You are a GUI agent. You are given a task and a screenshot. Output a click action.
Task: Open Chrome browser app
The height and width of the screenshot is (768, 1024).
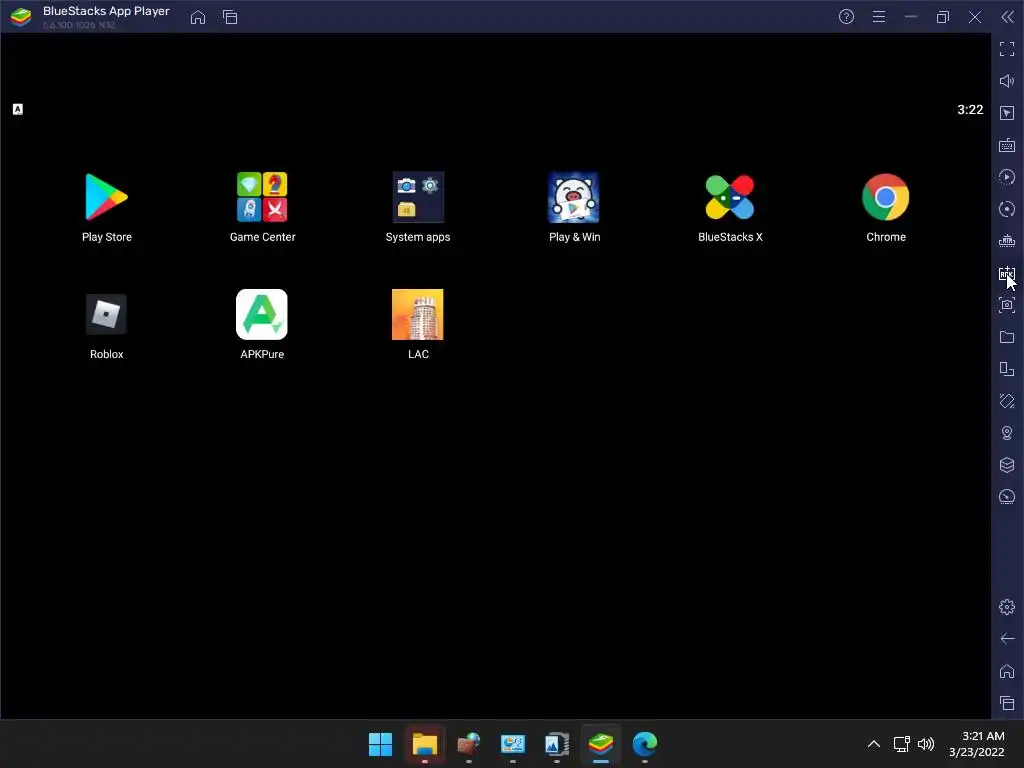coord(886,197)
